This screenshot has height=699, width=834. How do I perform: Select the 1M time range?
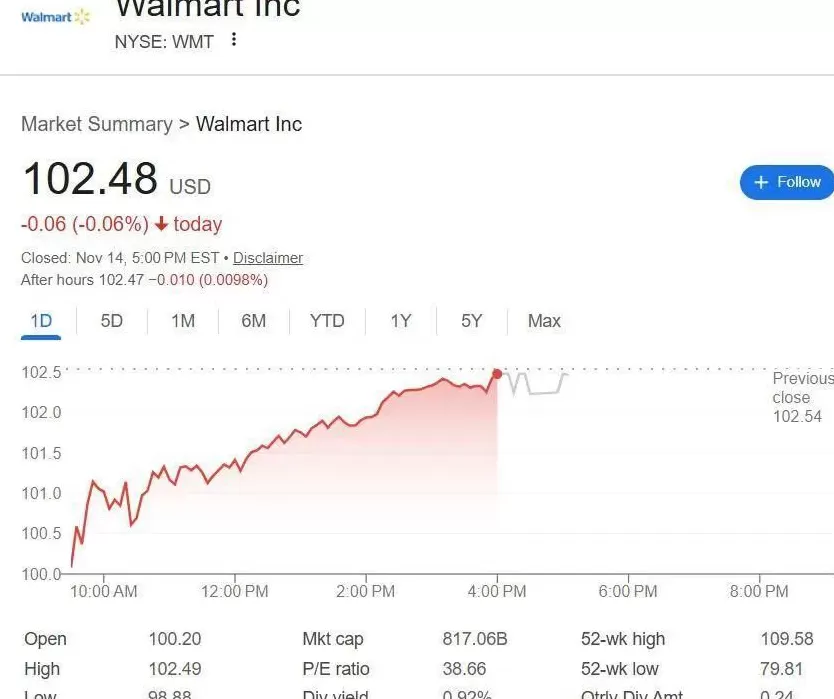(x=183, y=321)
